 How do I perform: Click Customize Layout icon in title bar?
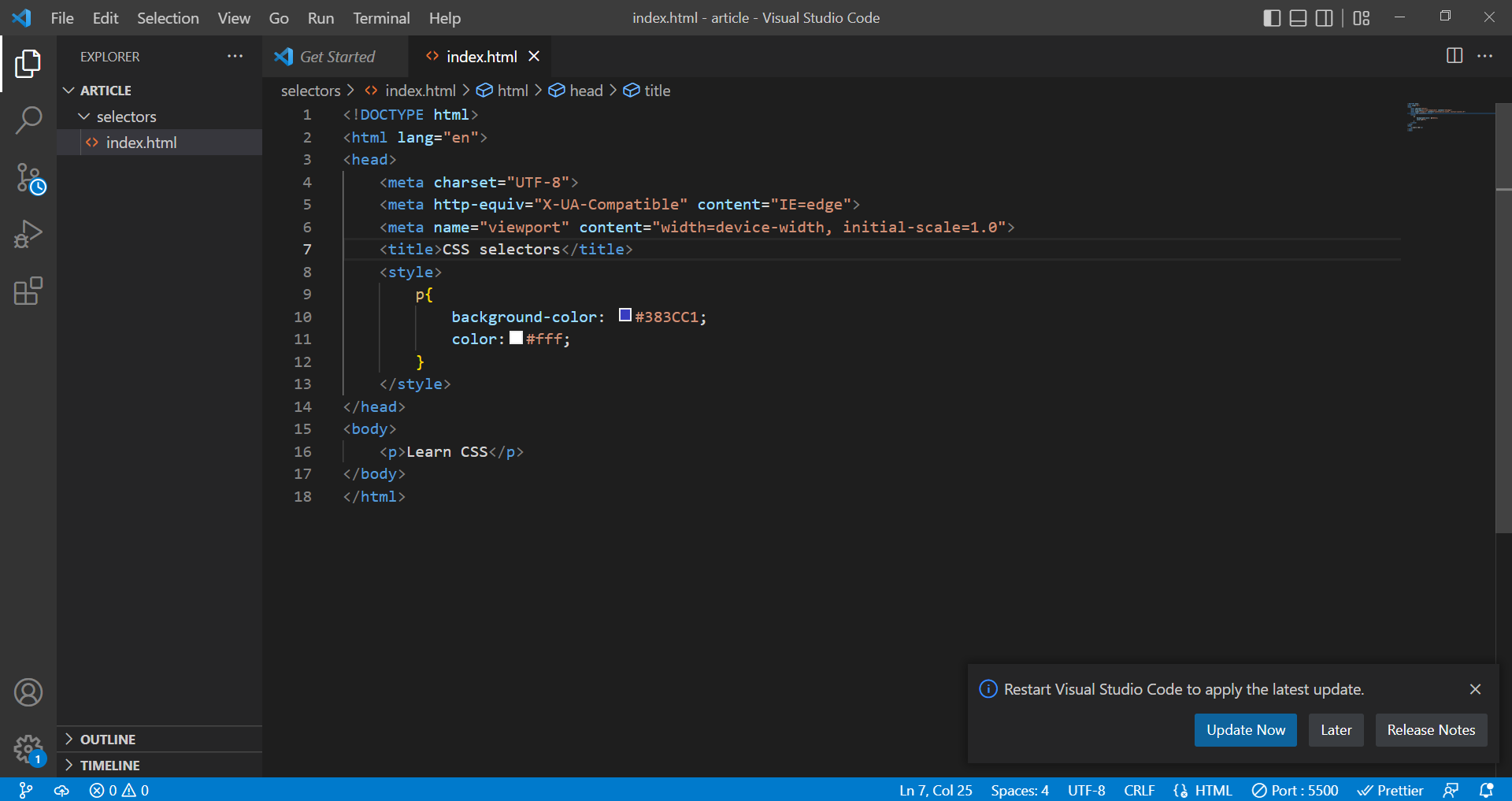click(x=1362, y=17)
